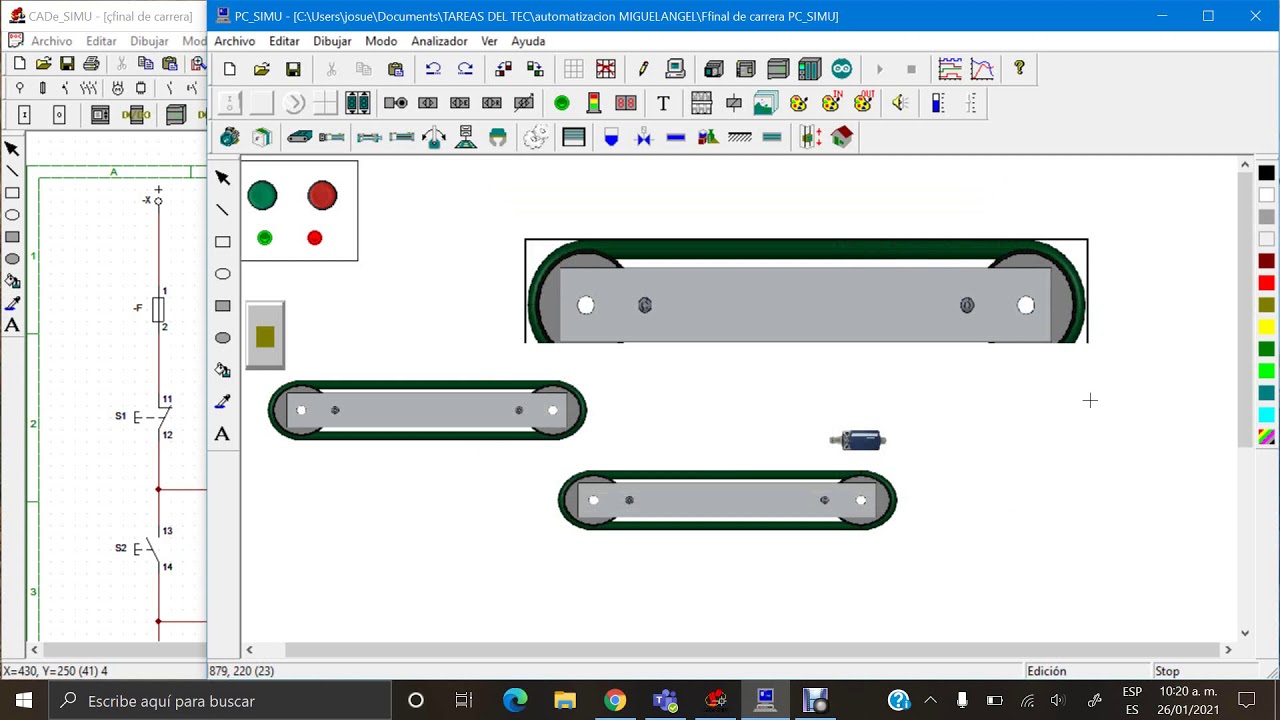
Task: Pick the yellow color swatch
Action: (x=1267, y=327)
